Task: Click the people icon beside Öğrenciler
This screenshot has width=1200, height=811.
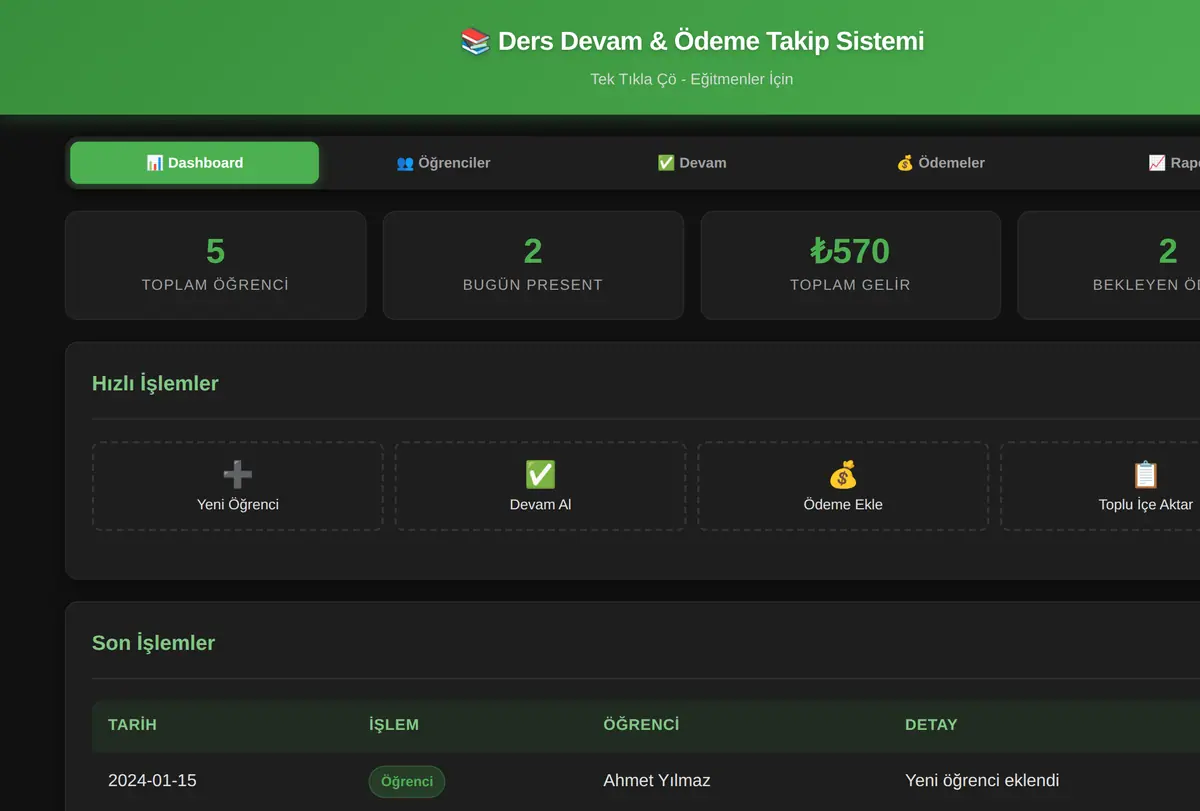Action: click(405, 163)
